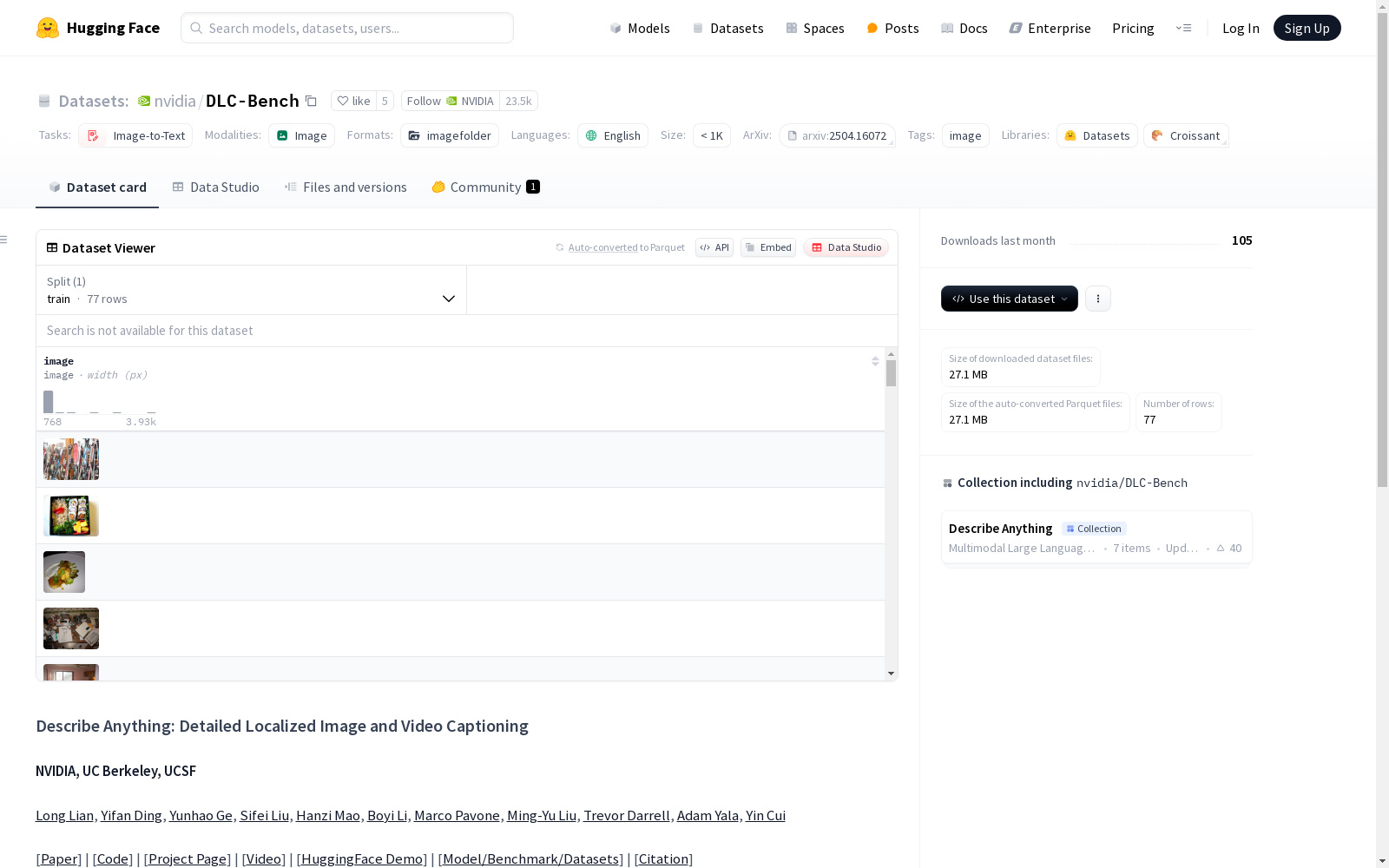Image resolution: width=1389 pixels, height=868 pixels.
Task: Click the first image thumbnail in viewer
Action: point(71,459)
